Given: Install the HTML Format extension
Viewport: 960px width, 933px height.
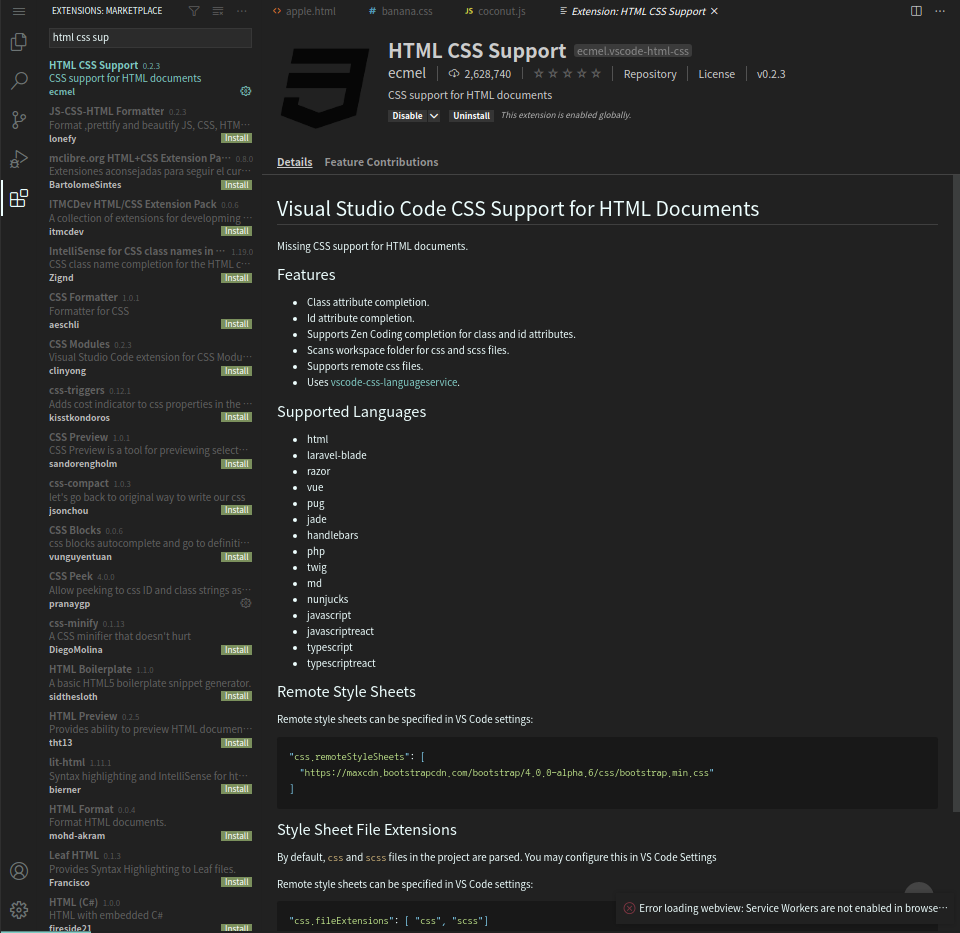Looking at the screenshot, I should pos(236,836).
